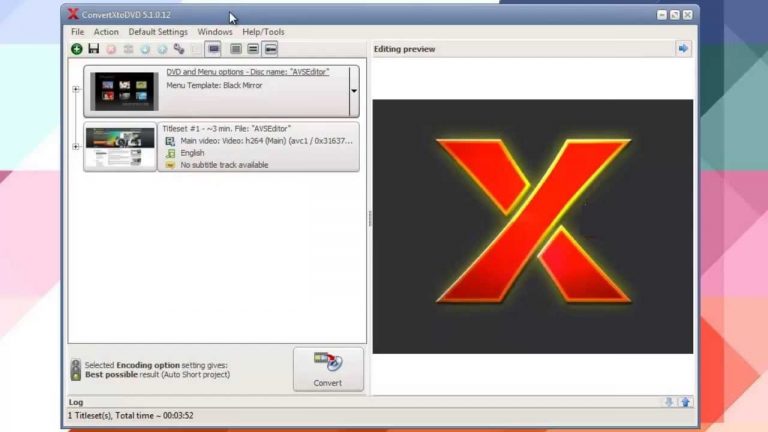
Task: Click the total time status bar text
Action: [x=130, y=416]
